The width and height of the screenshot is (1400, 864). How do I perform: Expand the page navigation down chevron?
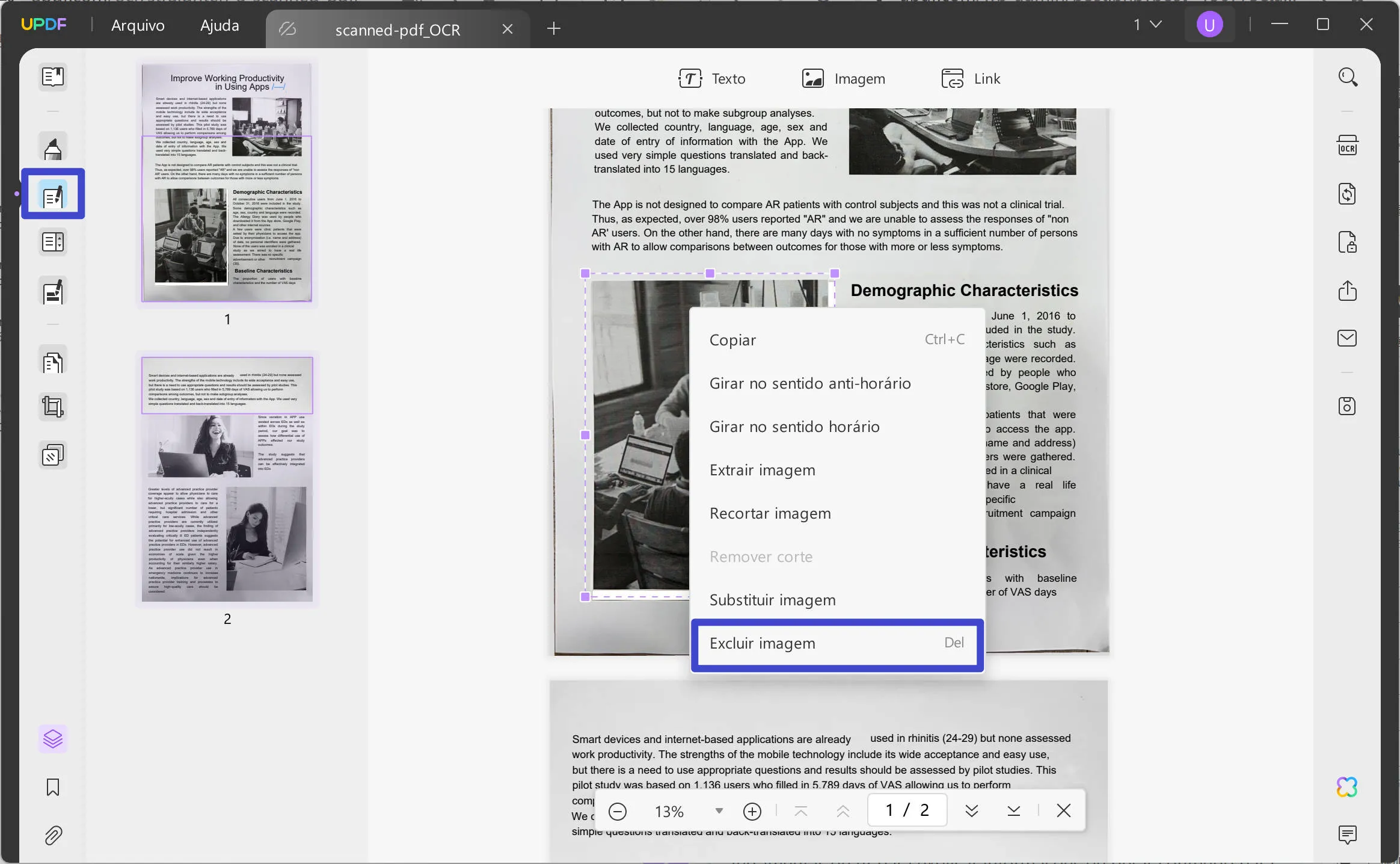[x=971, y=810]
